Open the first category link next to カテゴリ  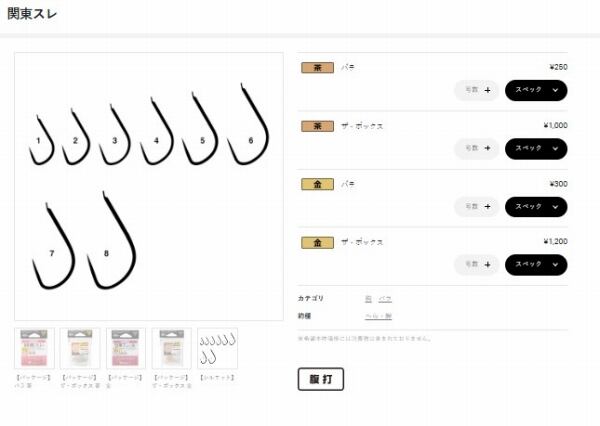(368, 299)
